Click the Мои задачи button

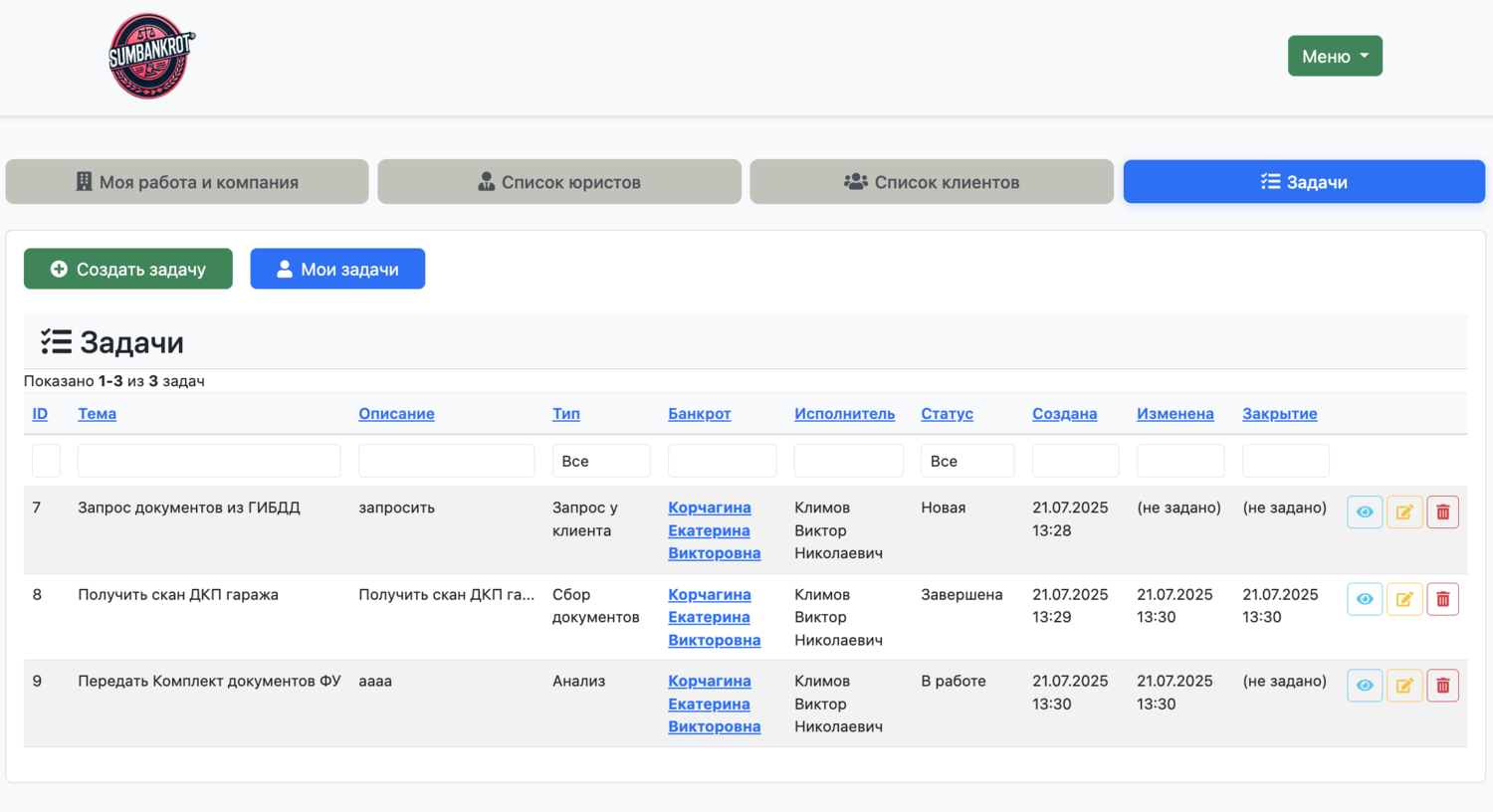[x=337, y=269]
